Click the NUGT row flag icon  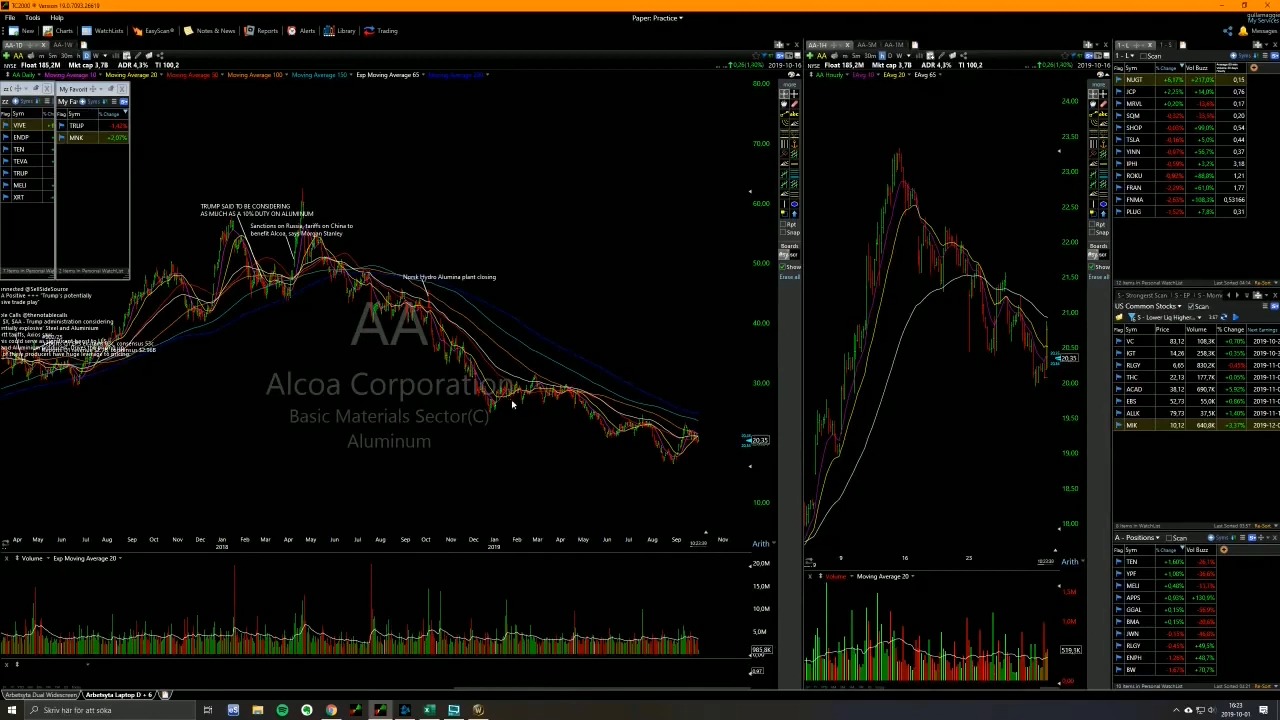(x=1119, y=80)
